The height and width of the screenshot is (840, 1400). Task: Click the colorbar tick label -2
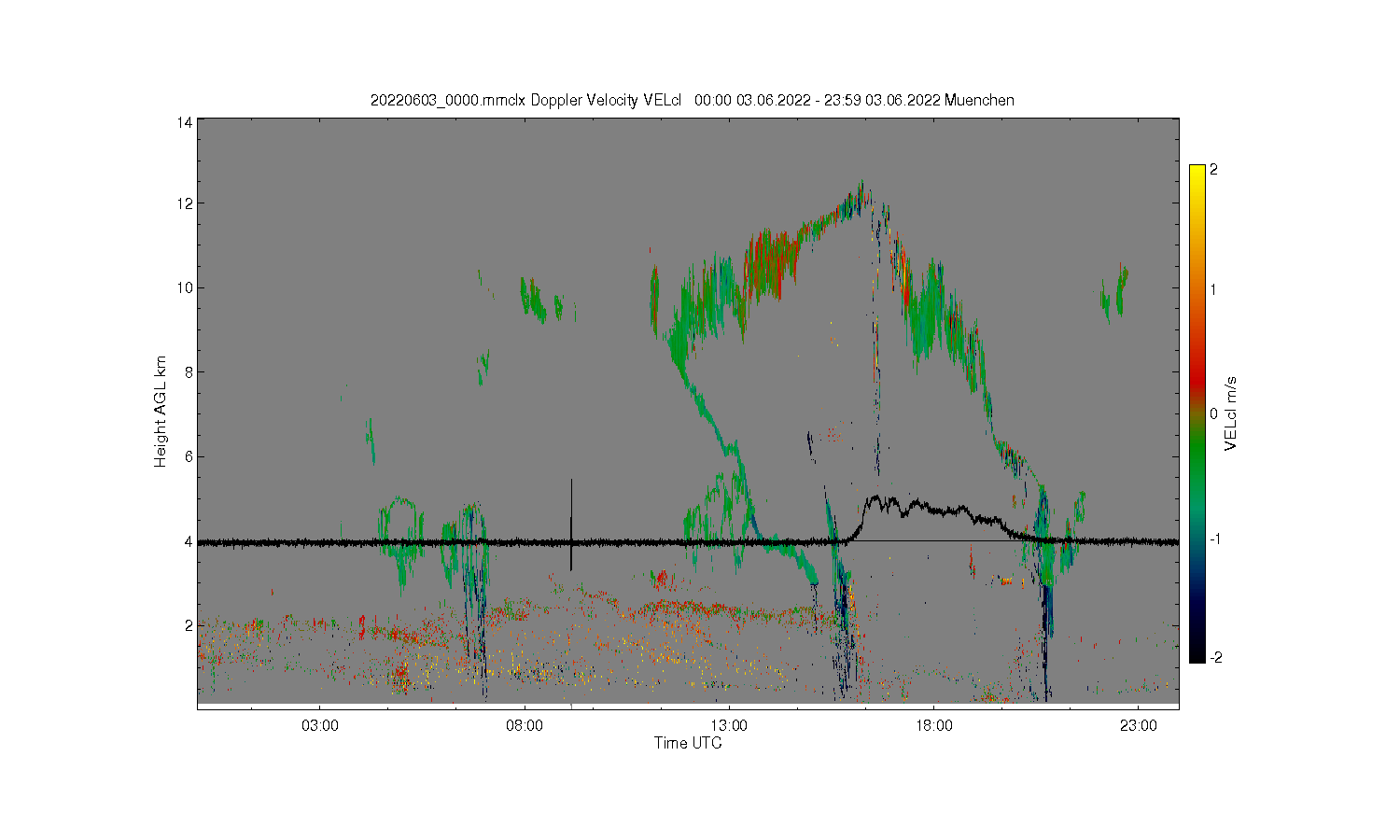click(1214, 658)
